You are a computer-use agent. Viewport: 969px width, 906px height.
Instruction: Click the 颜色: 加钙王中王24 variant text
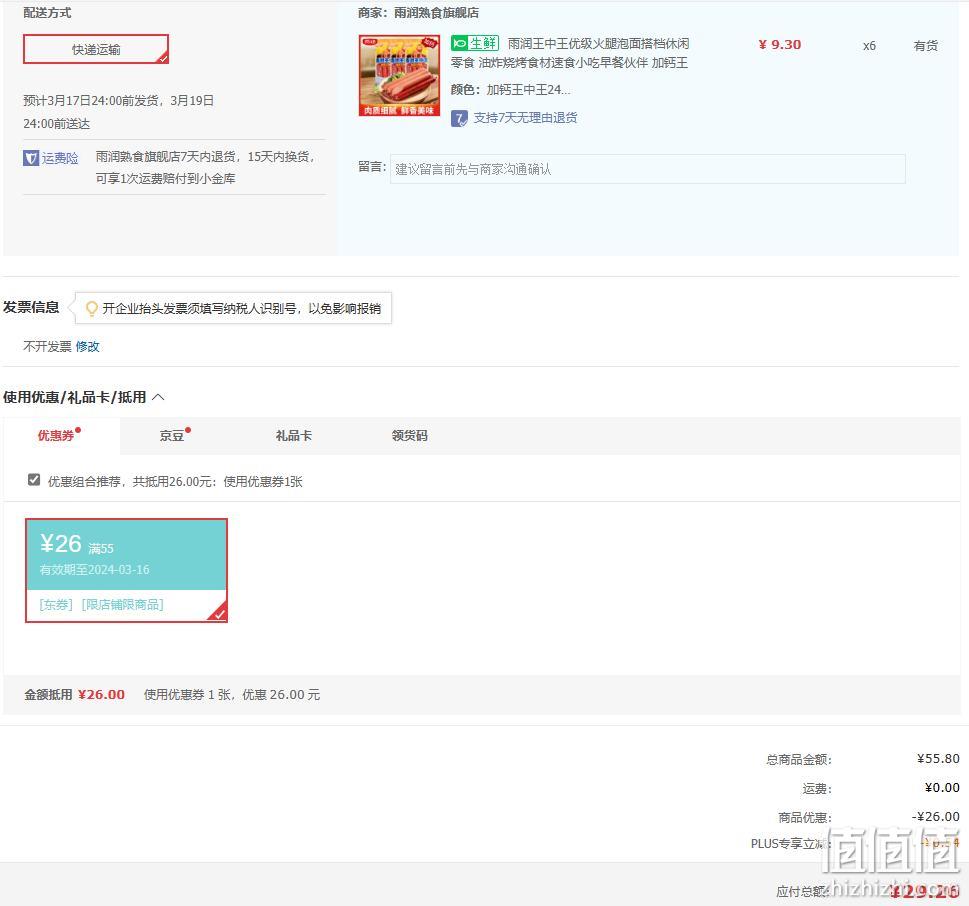tap(510, 90)
